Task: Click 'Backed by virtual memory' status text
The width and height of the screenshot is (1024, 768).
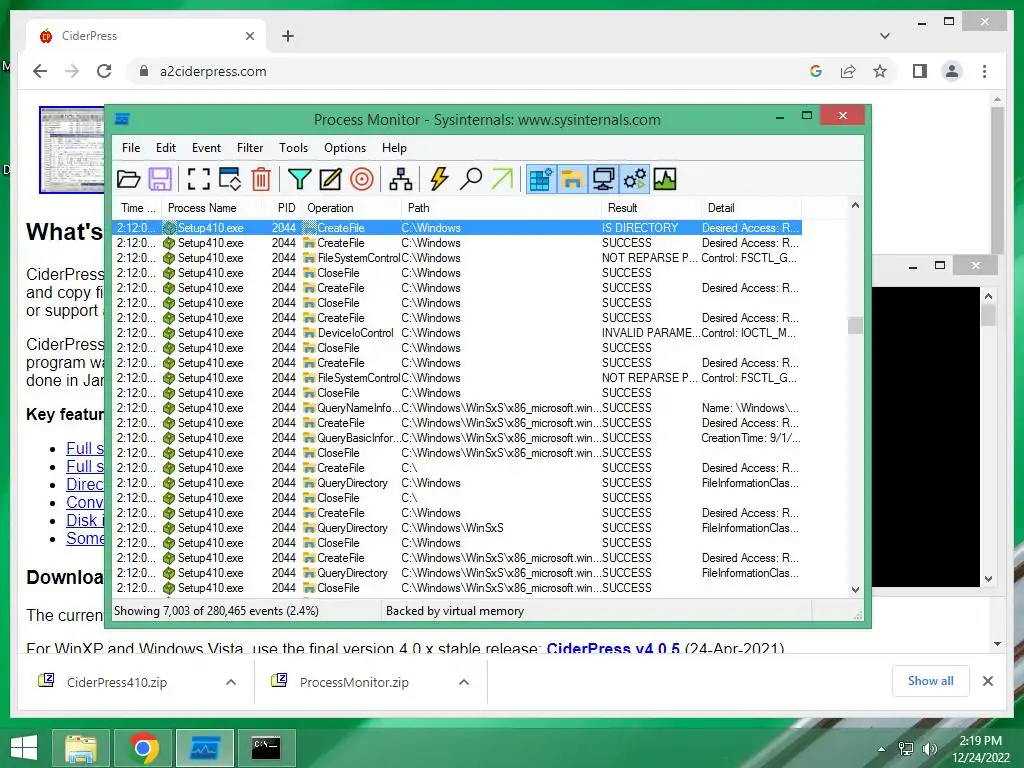Action: coord(455,611)
